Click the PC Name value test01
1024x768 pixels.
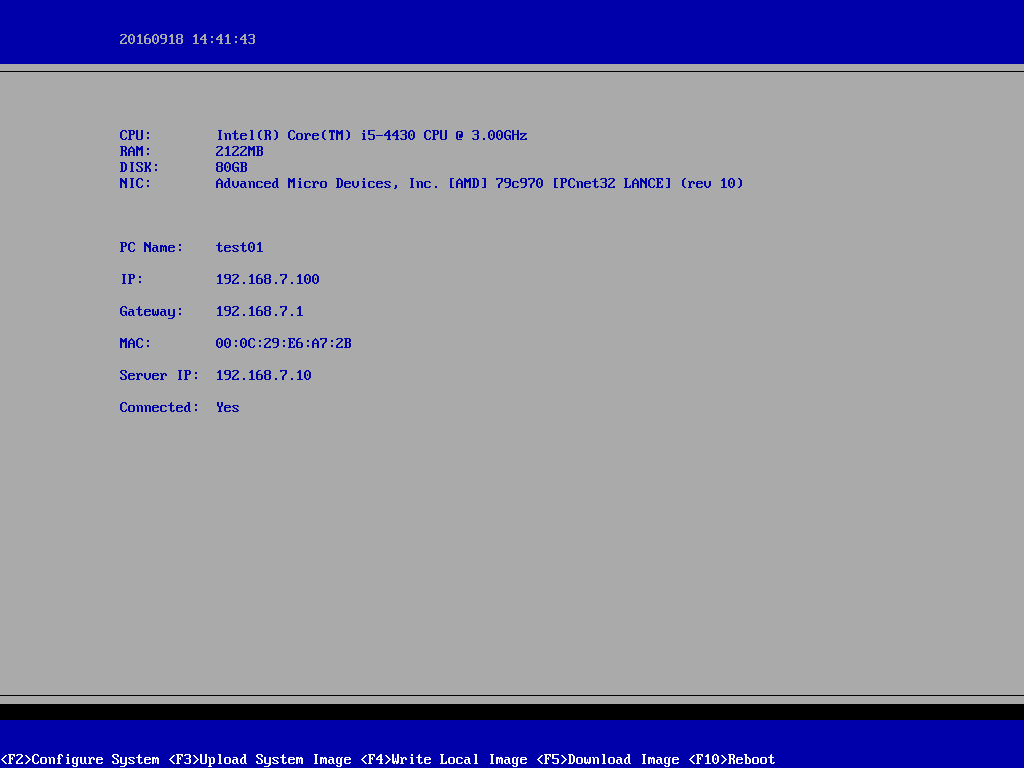(240, 248)
